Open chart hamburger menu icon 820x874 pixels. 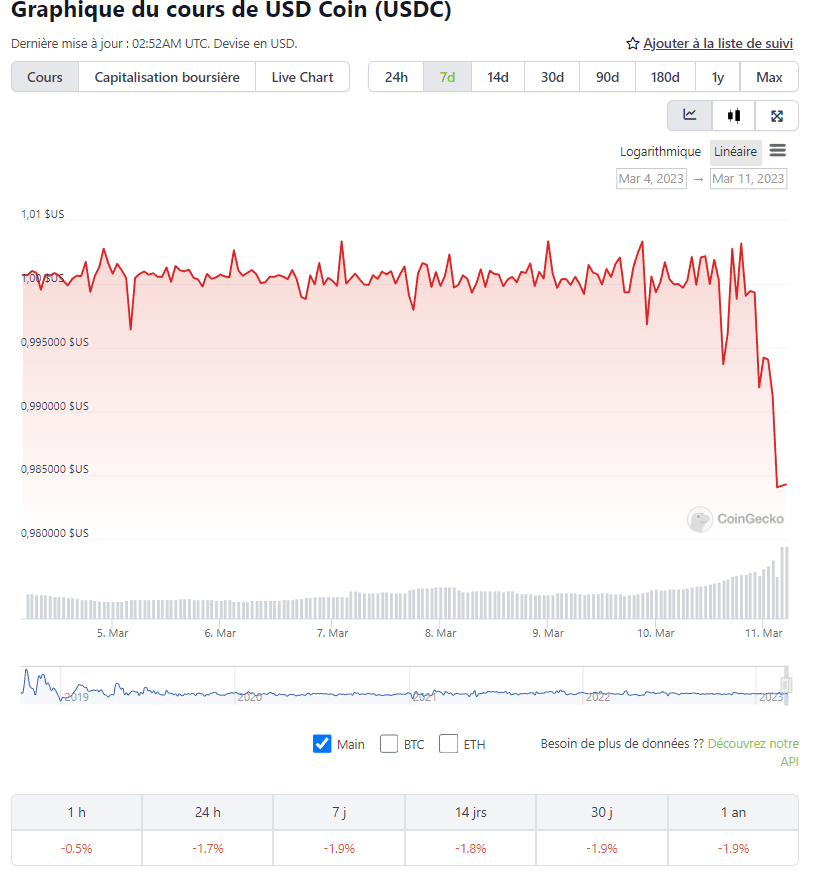coord(778,151)
